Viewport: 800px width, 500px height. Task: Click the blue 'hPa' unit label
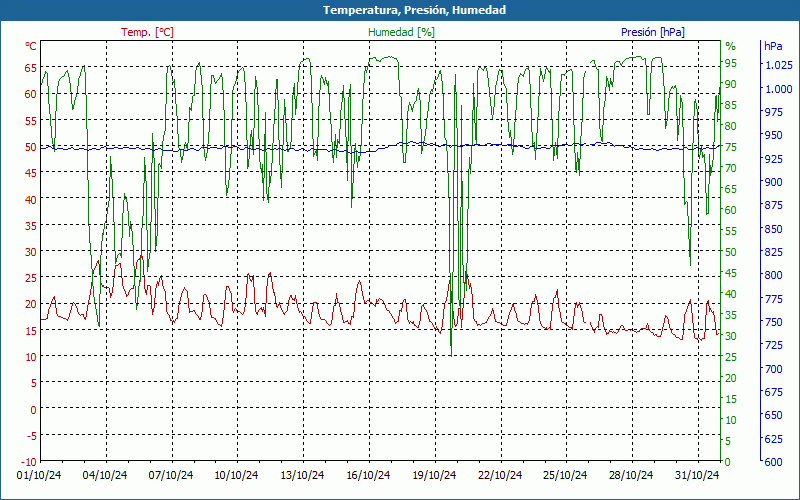[773, 46]
